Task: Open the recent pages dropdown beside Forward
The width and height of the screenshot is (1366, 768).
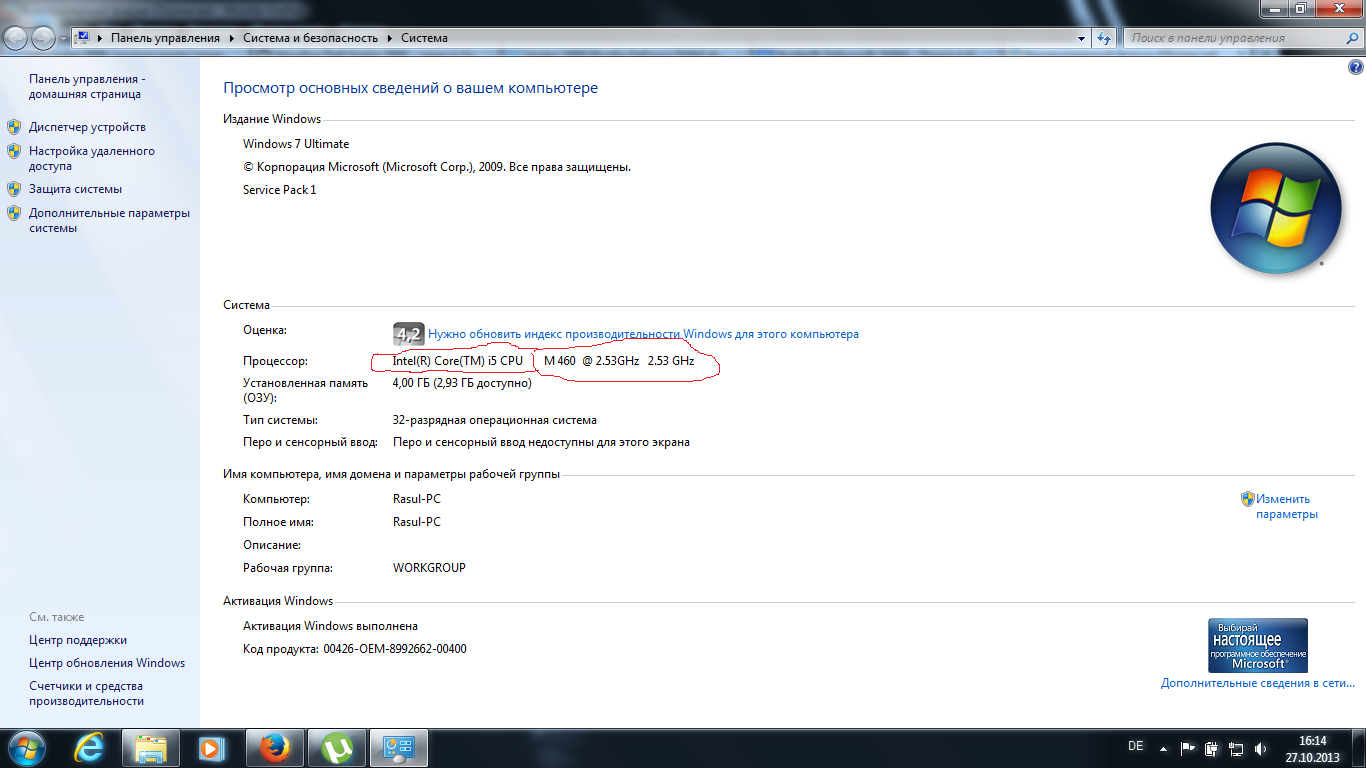Action: 64,39
